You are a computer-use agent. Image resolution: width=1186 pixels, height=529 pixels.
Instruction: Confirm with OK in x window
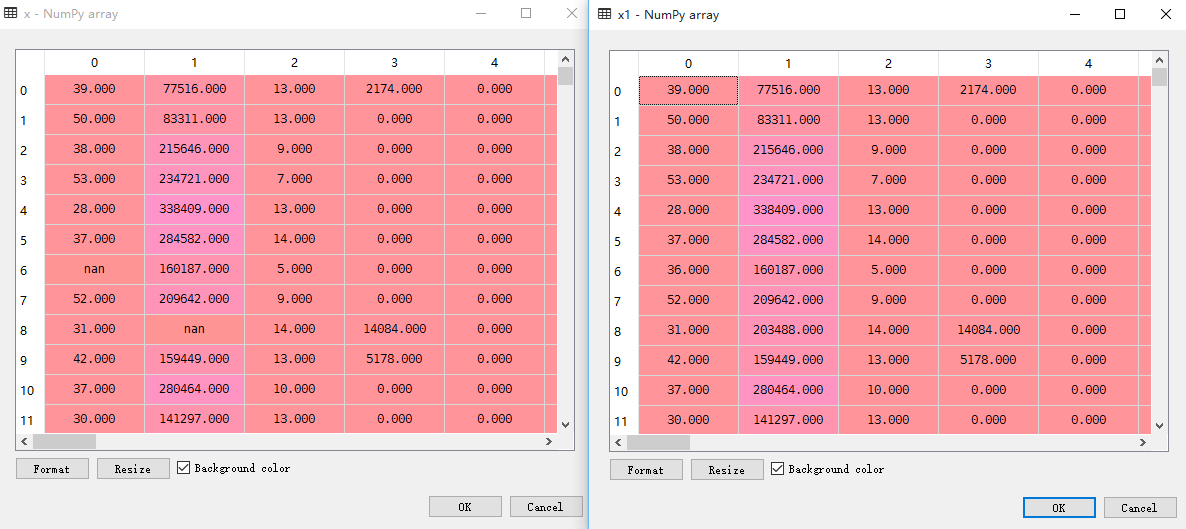[x=465, y=506]
